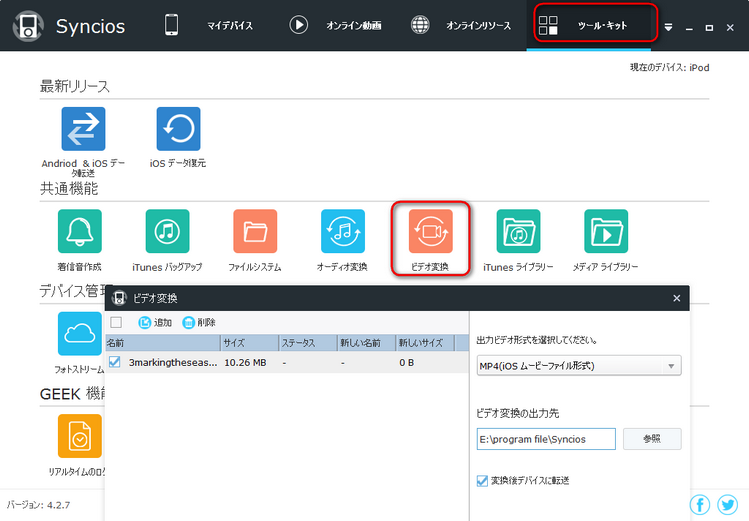Click the play circle icon
Image resolution: width=749 pixels, height=521 pixels.
pos(299,25)
